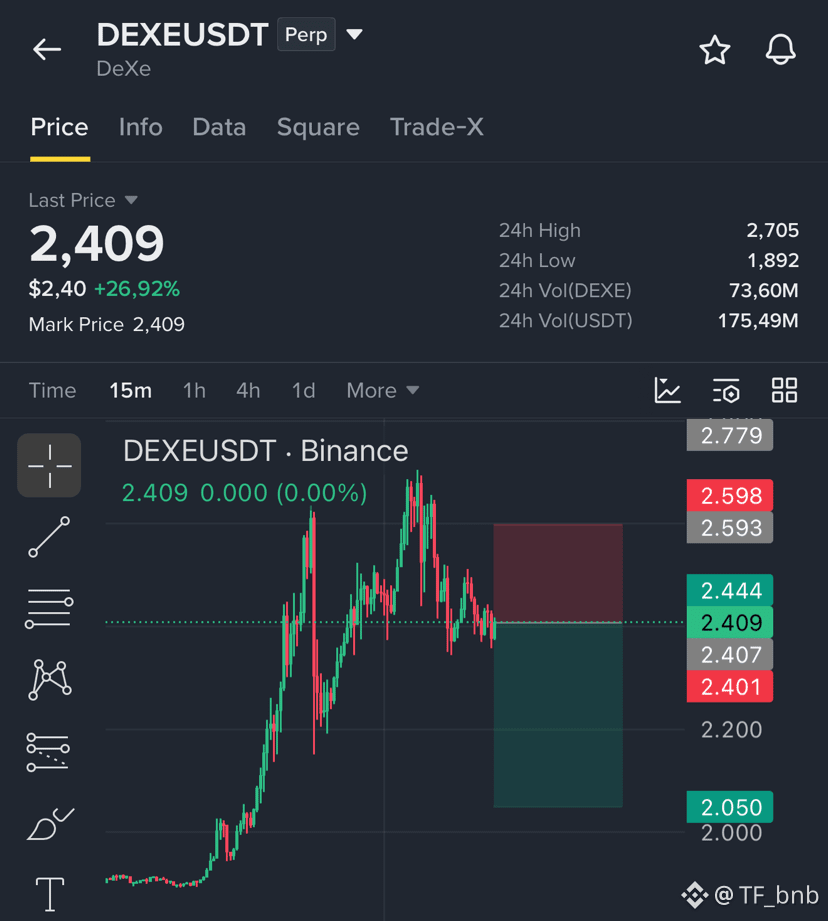Image resolution: width=828 pixels, height=921 pixels.
Task: Click the 24h High value 2,705
Action: [x=772, y=230]
